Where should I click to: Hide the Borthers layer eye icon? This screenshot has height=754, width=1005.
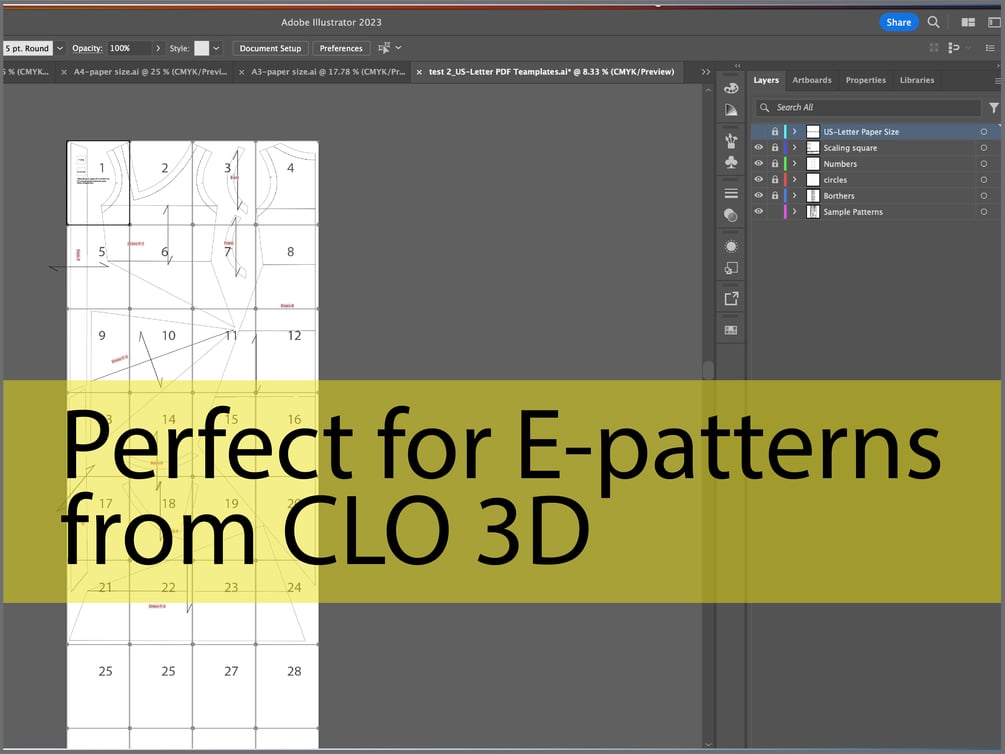click(x=759, y=196)
